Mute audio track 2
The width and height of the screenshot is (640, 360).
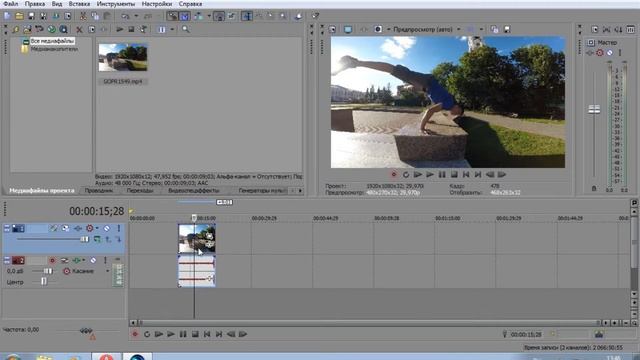coord(93,260)
